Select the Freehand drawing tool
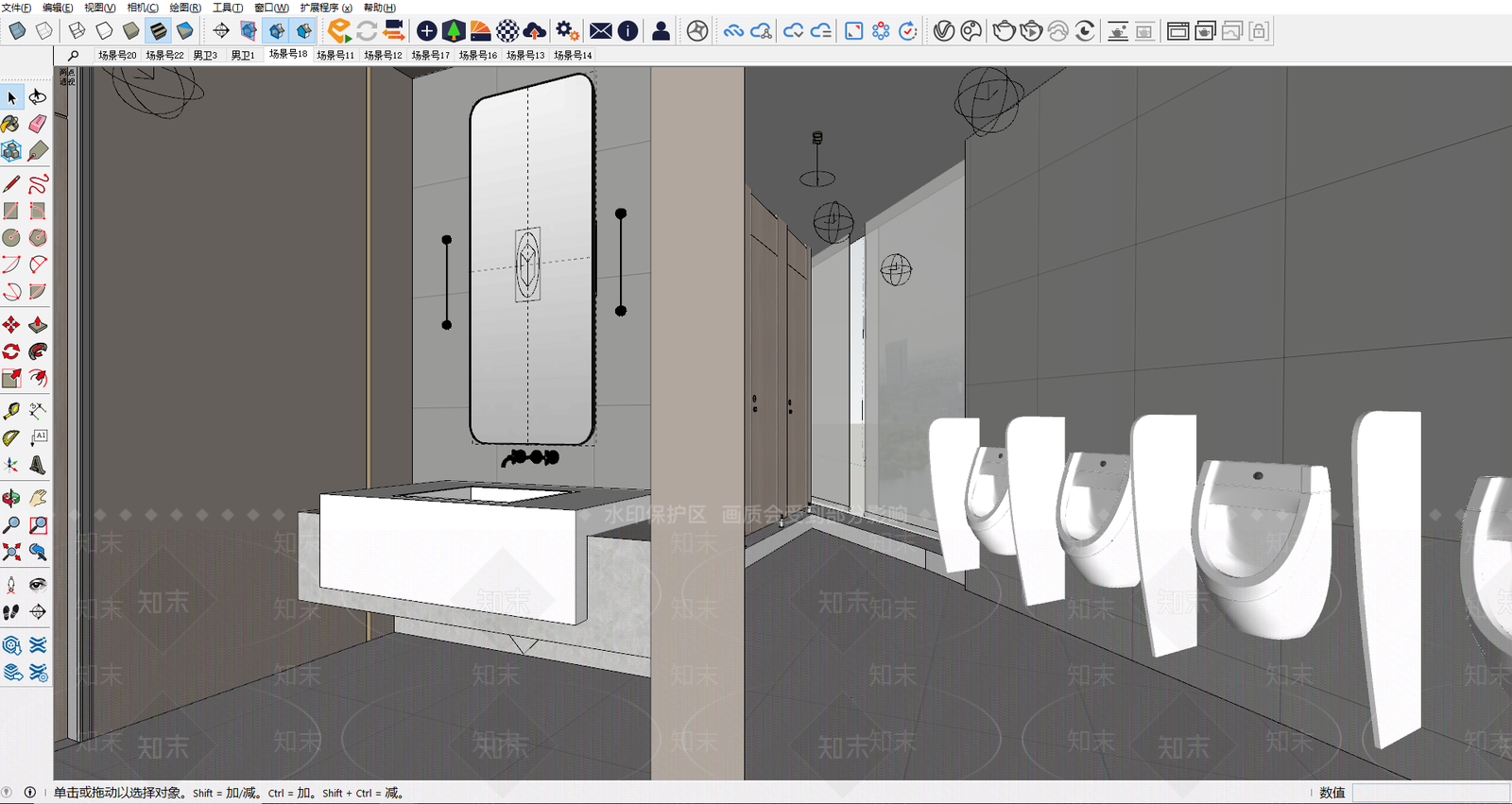This screenshot has width=1512, height=804. tap(38, 184)
